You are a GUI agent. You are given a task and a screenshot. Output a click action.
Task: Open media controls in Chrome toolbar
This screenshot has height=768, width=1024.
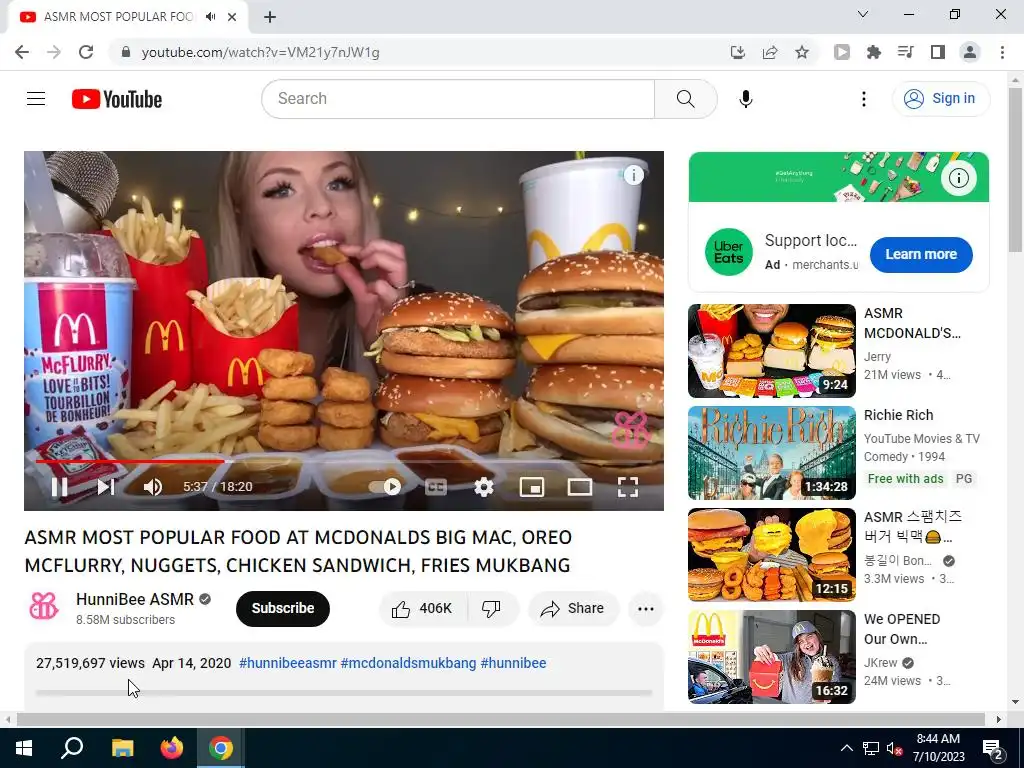(906, 52)
